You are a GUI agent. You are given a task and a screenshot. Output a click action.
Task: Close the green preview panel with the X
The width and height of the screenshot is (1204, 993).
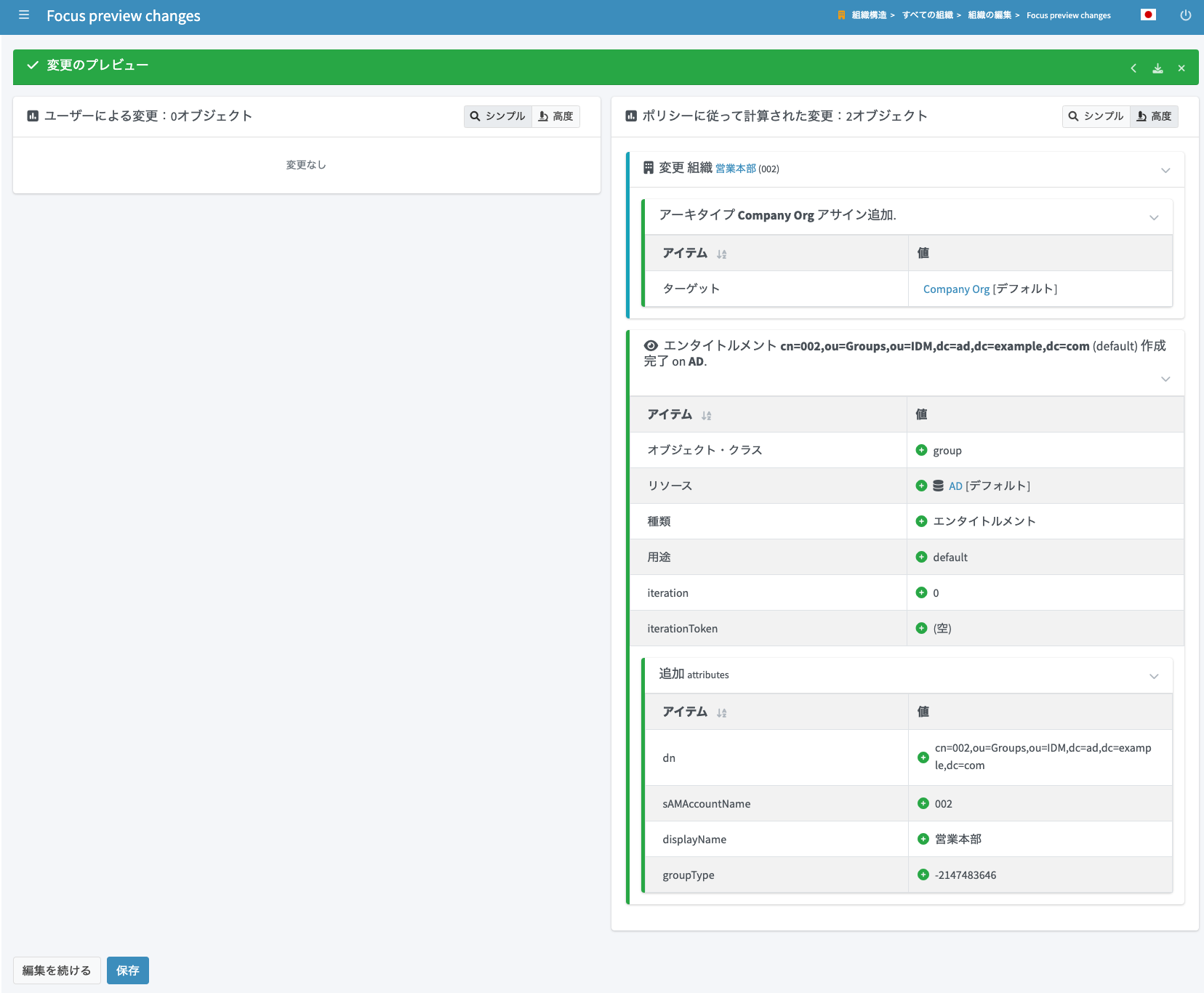click(1181, 68)
